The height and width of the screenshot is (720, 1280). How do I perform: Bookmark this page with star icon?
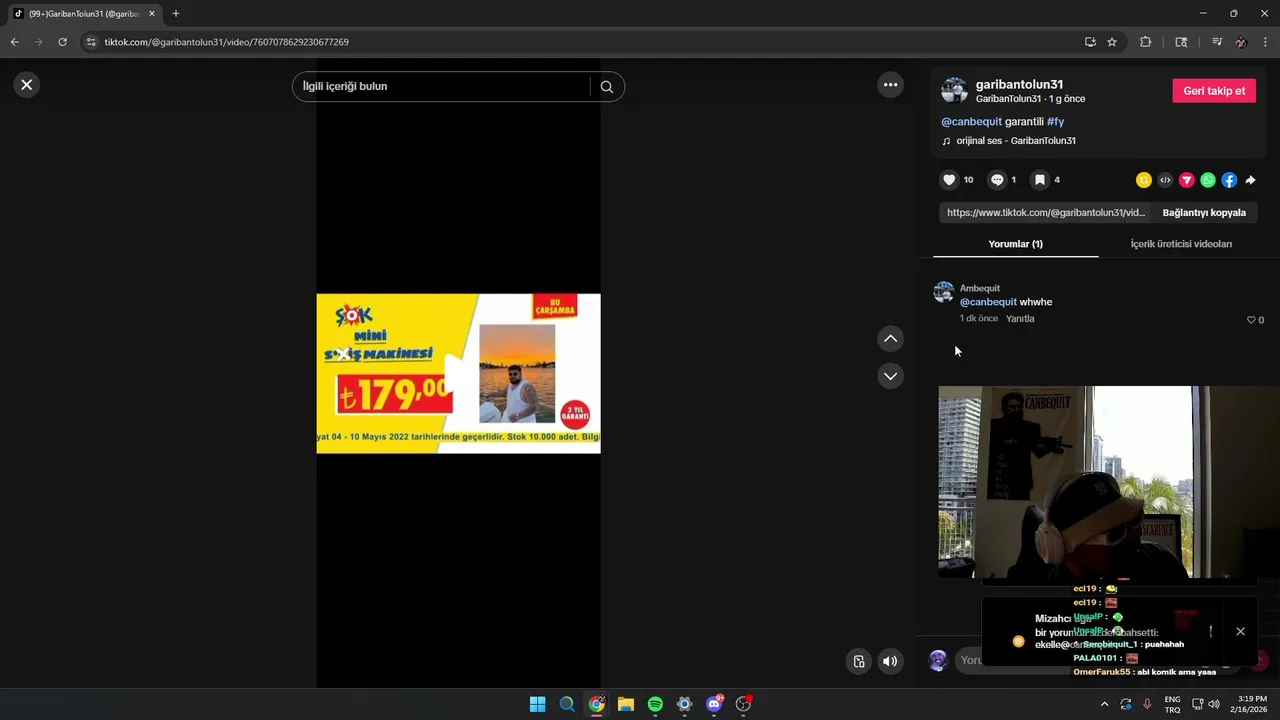1112,42
